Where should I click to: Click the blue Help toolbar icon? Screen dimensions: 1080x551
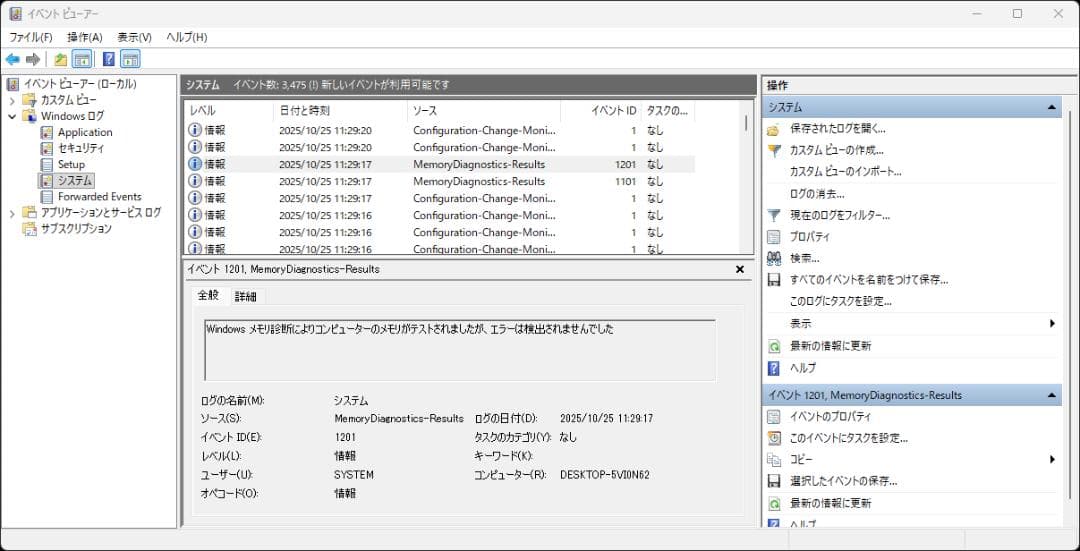pos(109,59)
